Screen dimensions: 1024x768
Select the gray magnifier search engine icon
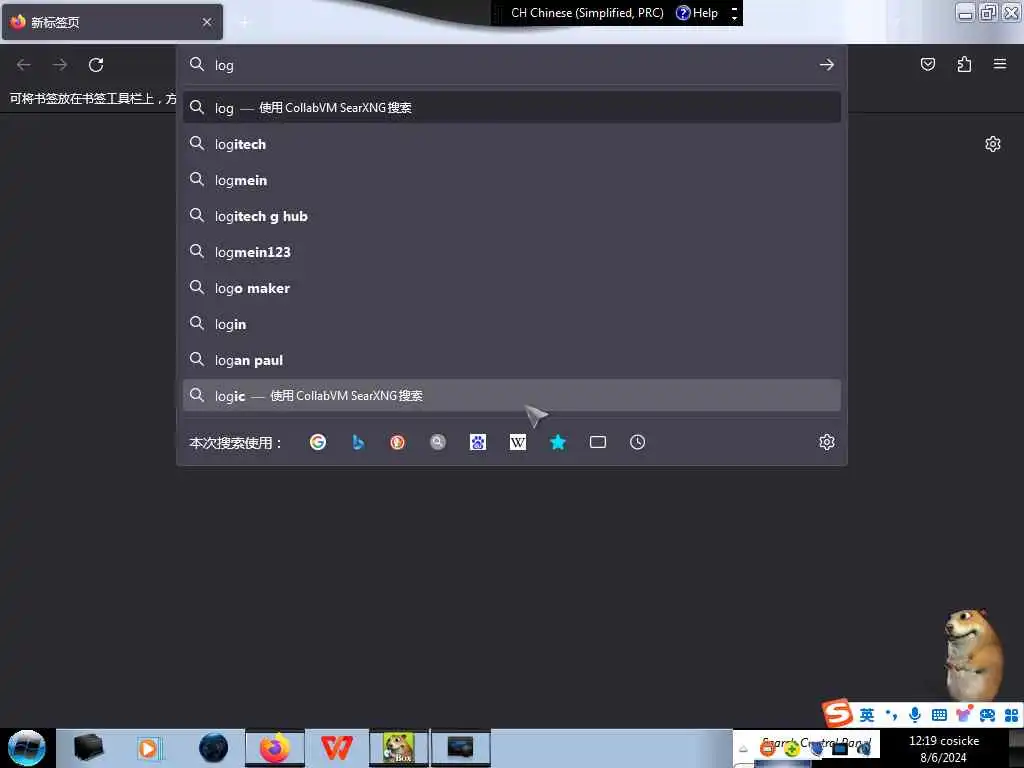[438, 442]
